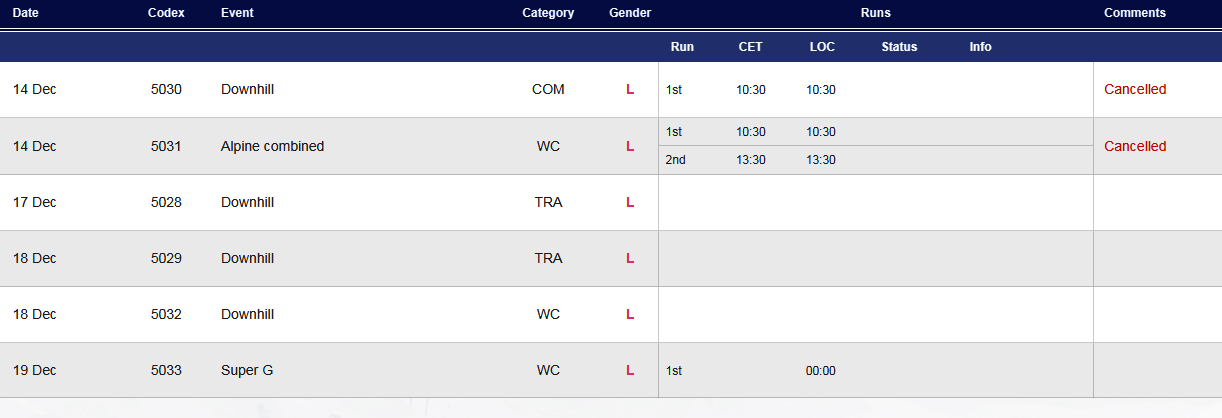Select the 2nd run of Alpine combined

(x=875, y=160)
